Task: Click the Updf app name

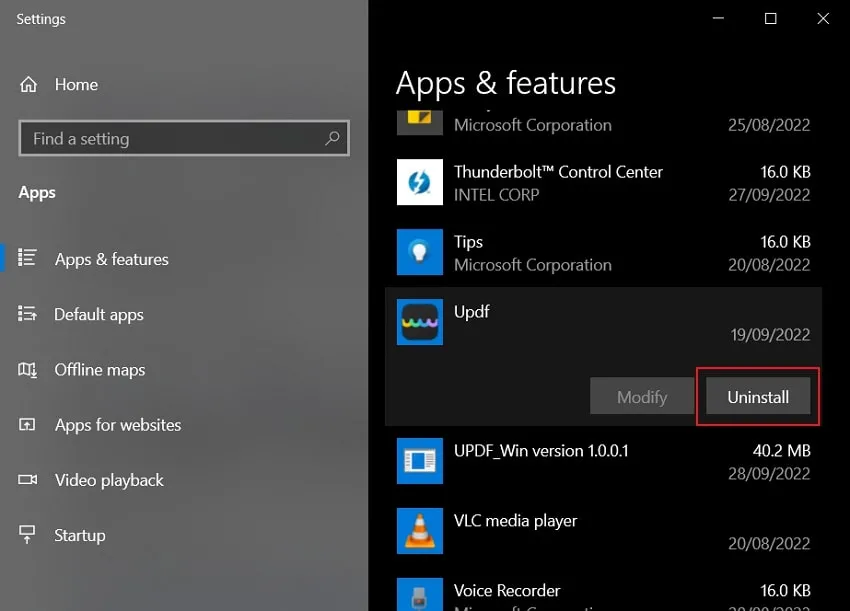Action: pos(471,312)
